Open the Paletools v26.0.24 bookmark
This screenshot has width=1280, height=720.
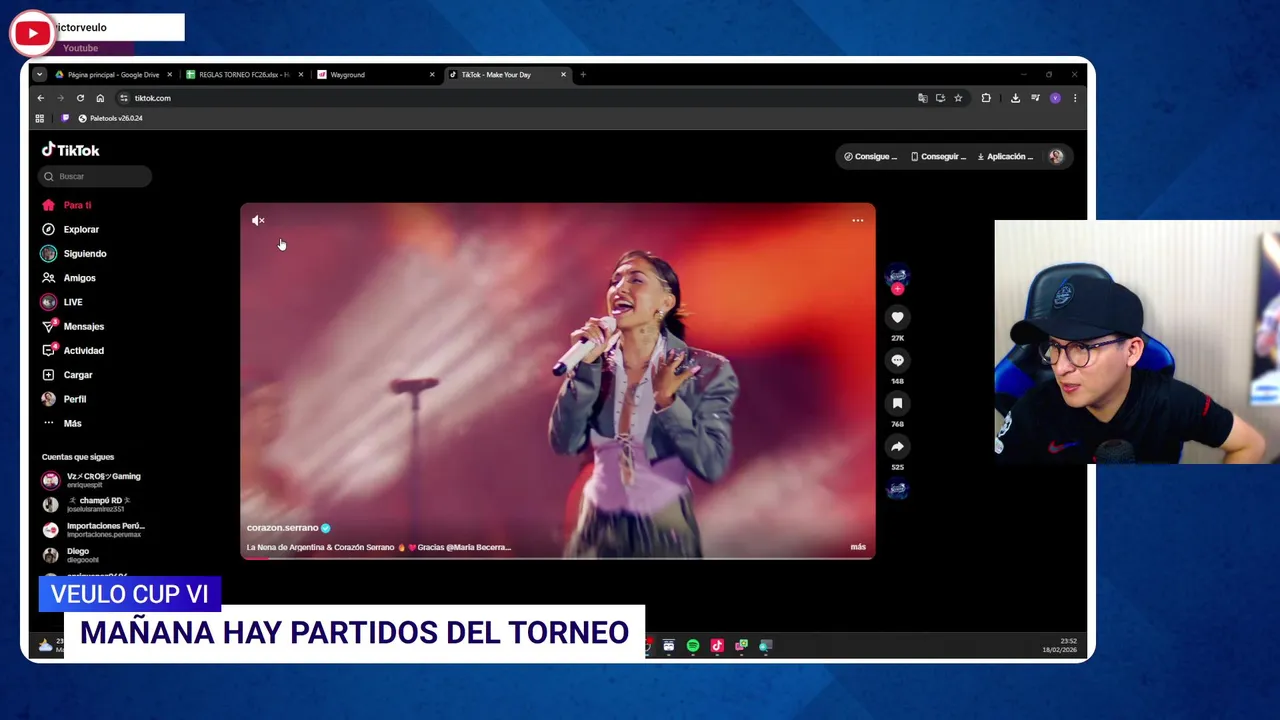(x=111, y=118)
